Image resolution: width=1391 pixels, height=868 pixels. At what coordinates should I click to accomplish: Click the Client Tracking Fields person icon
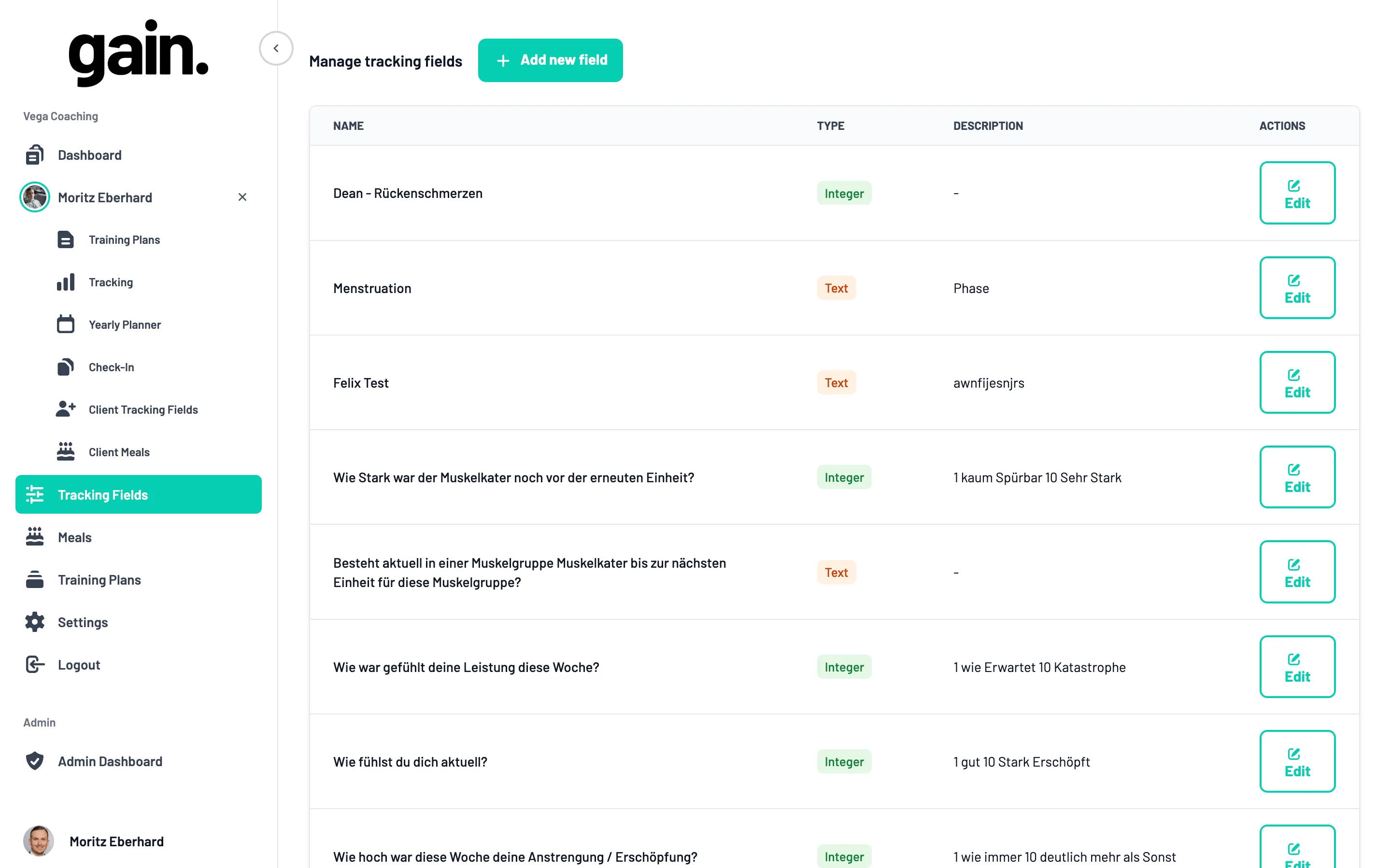[x=66, y=409]
